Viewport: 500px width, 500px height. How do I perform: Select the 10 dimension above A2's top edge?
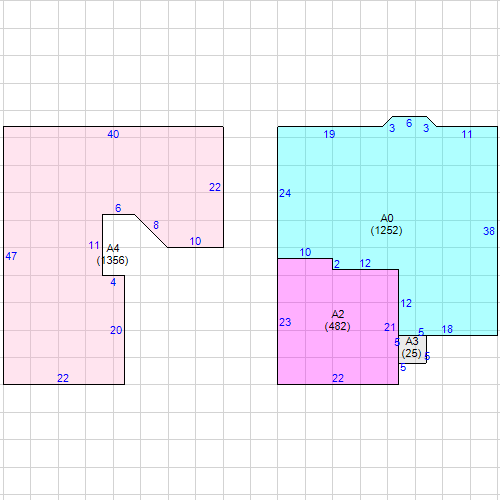click(305, 252)
